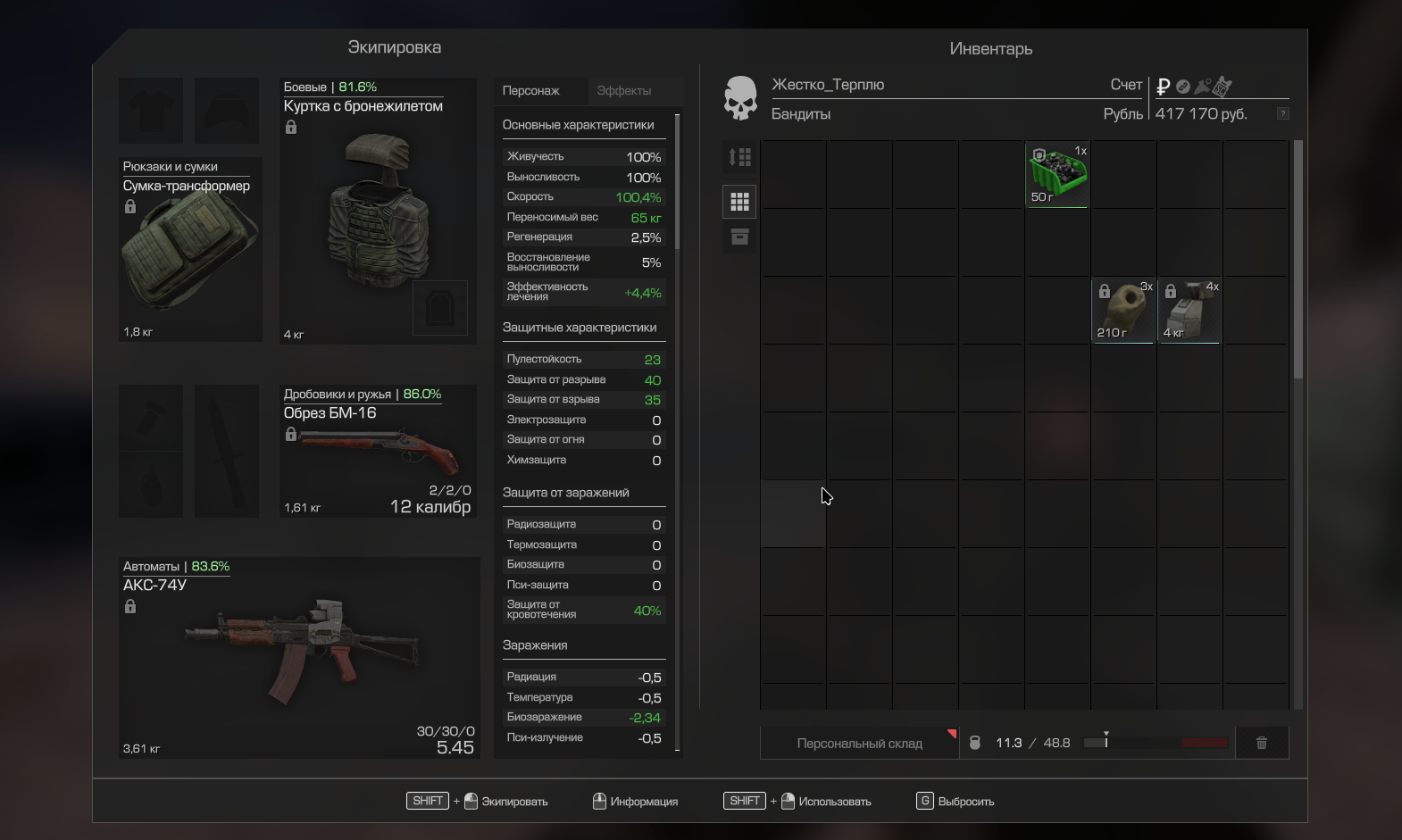Click the inventory grid scrollbar
This screenshot has width=1402, height=840.
[x=1298, y=259]
